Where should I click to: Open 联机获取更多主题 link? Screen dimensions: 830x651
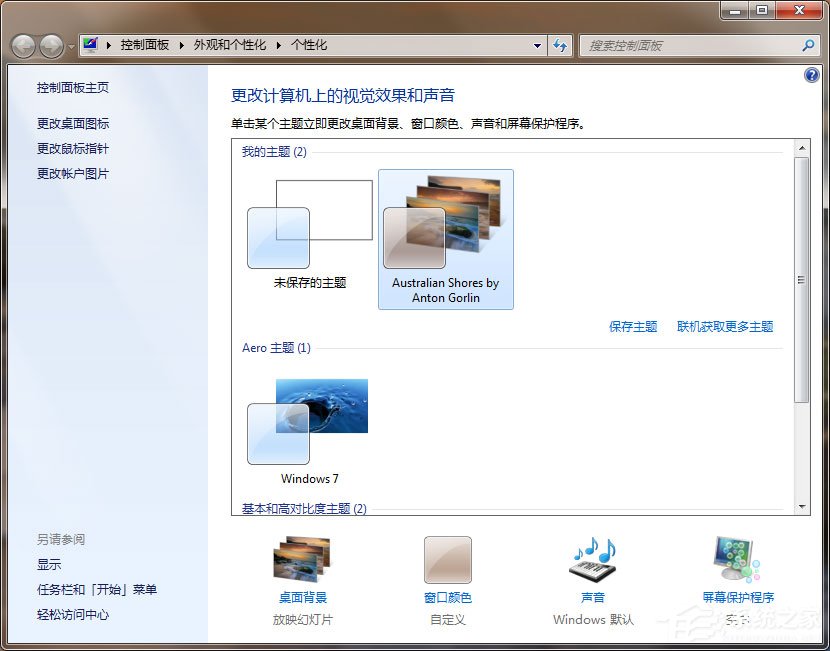(x=726, y=327)
